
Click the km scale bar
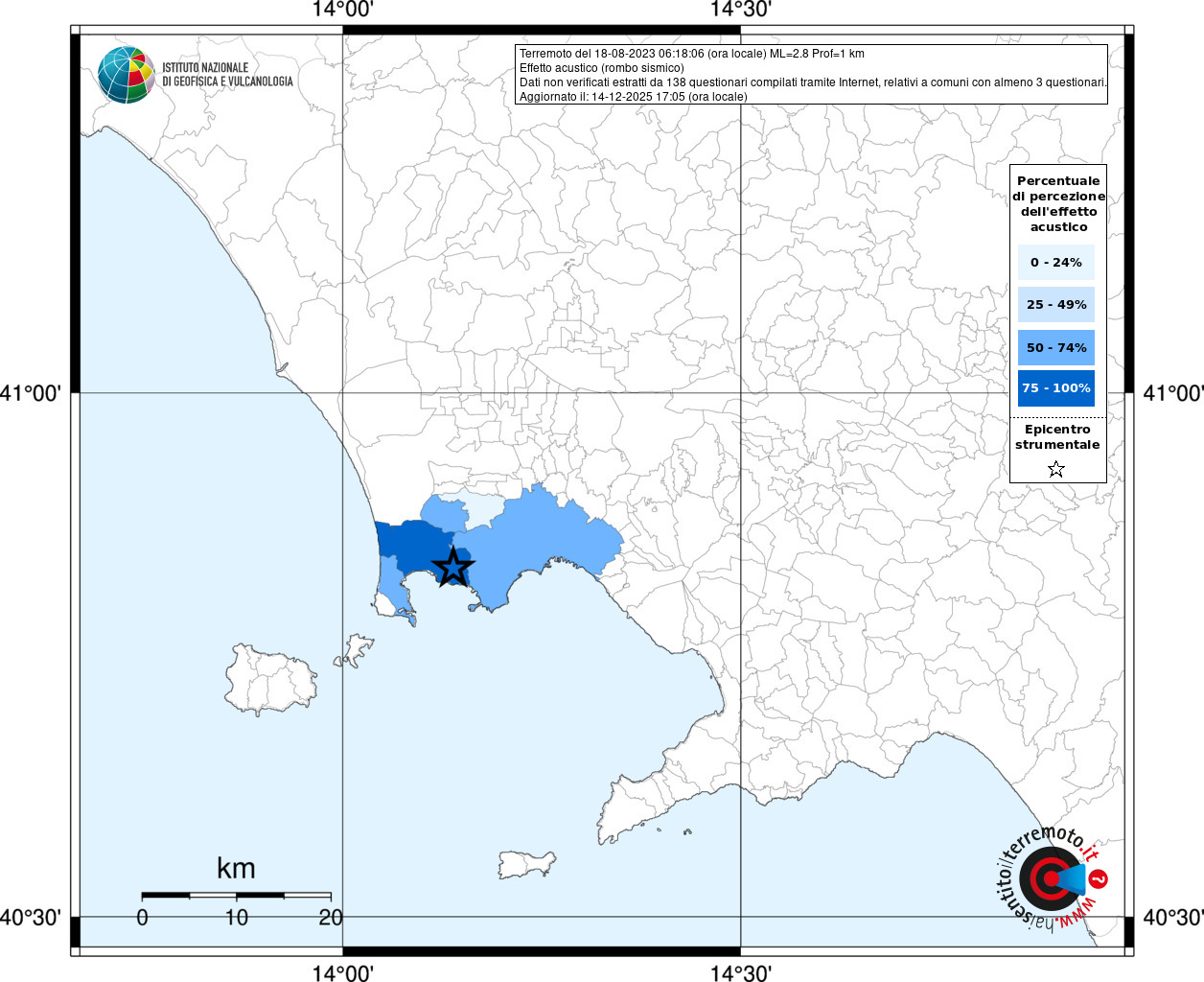point(236,895)
